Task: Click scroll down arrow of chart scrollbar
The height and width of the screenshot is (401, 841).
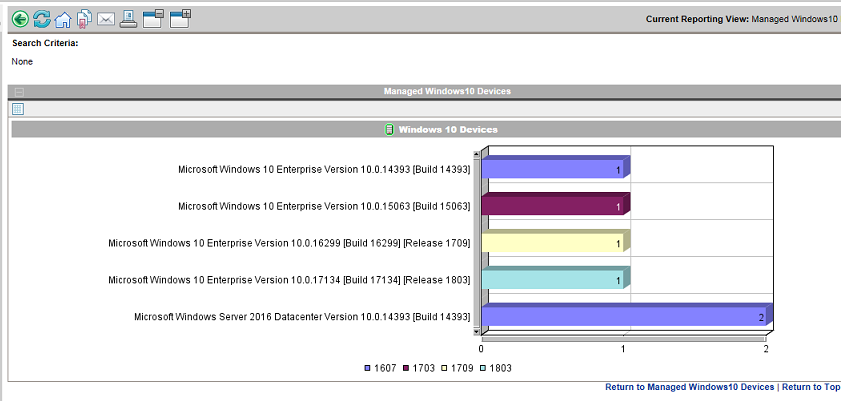Action: click(477, 332)
